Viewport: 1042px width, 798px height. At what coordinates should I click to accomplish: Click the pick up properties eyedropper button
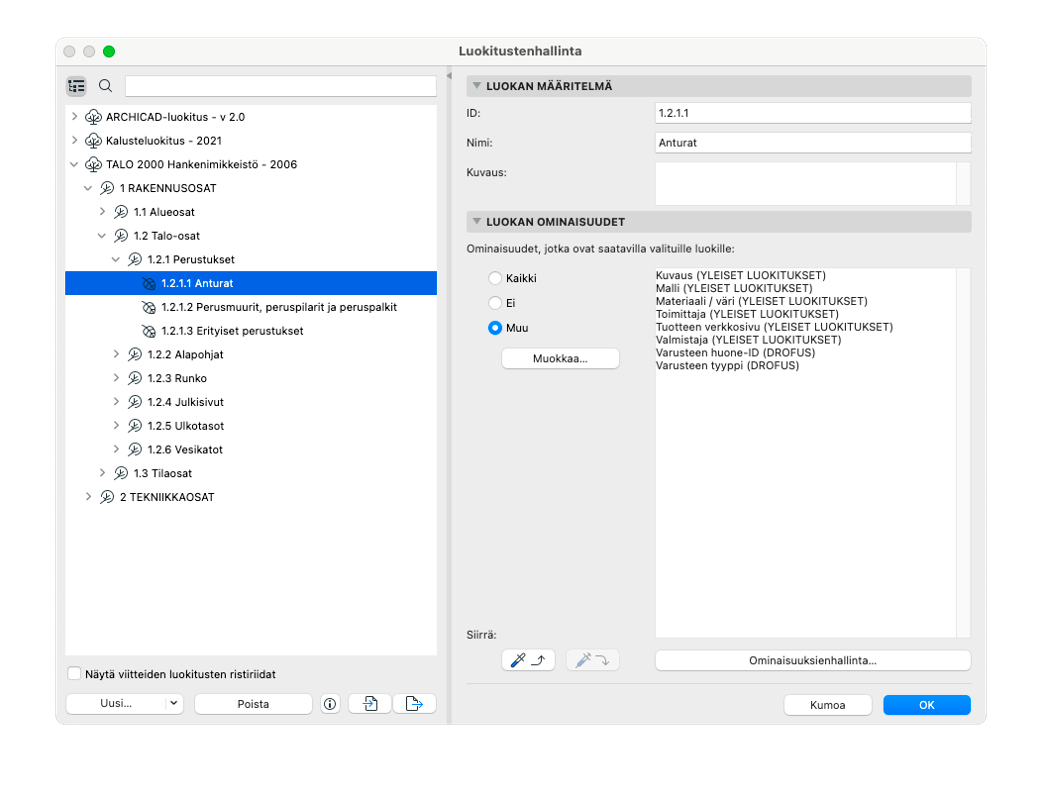click(528, 660)
